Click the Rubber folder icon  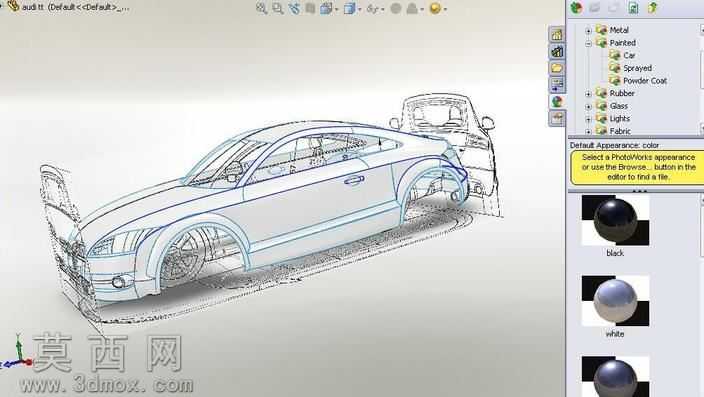click(x=601, y=93)
